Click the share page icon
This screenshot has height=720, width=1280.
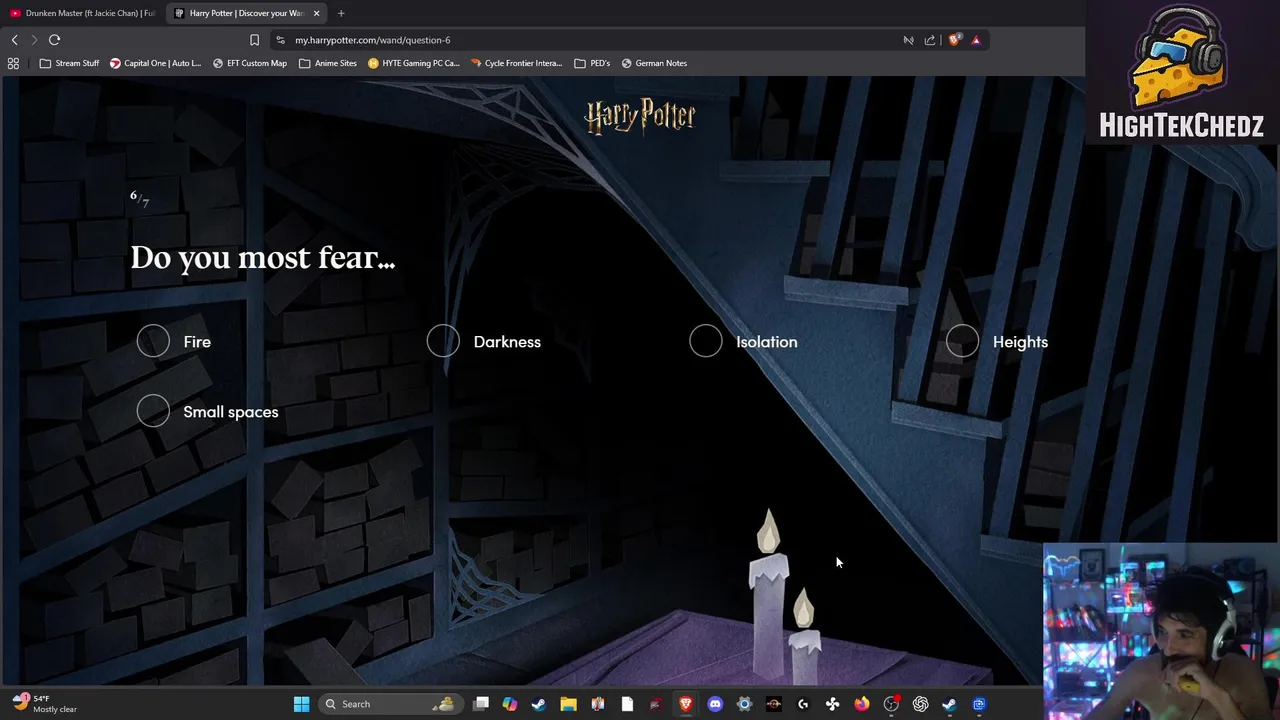tap(930, 40)
